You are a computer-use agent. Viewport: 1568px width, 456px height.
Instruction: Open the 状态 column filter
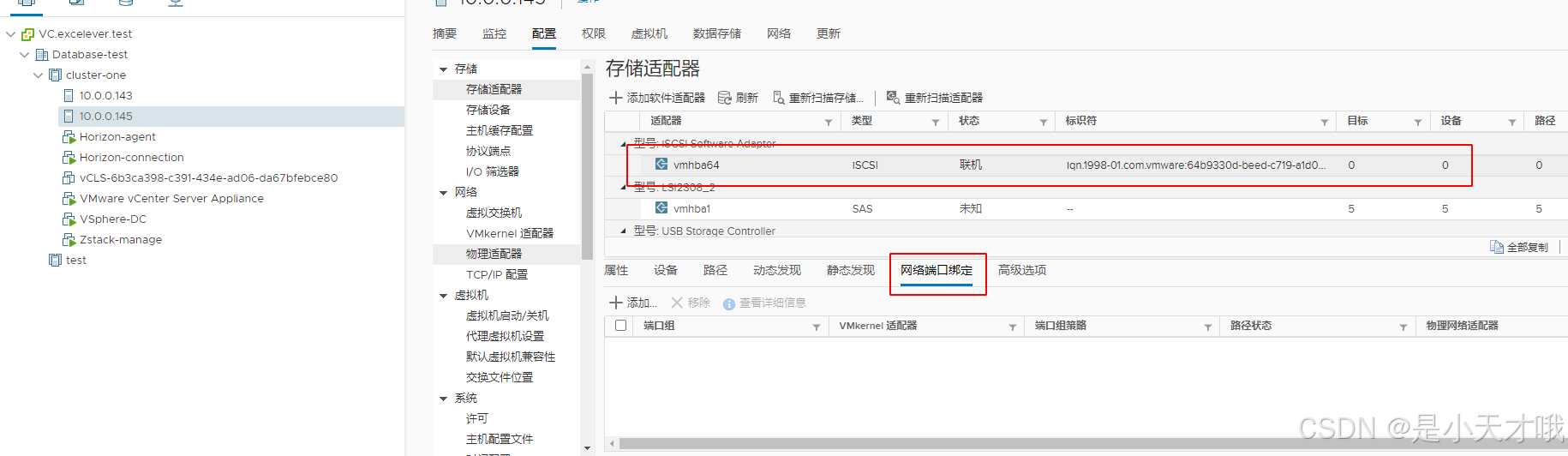1044,123
